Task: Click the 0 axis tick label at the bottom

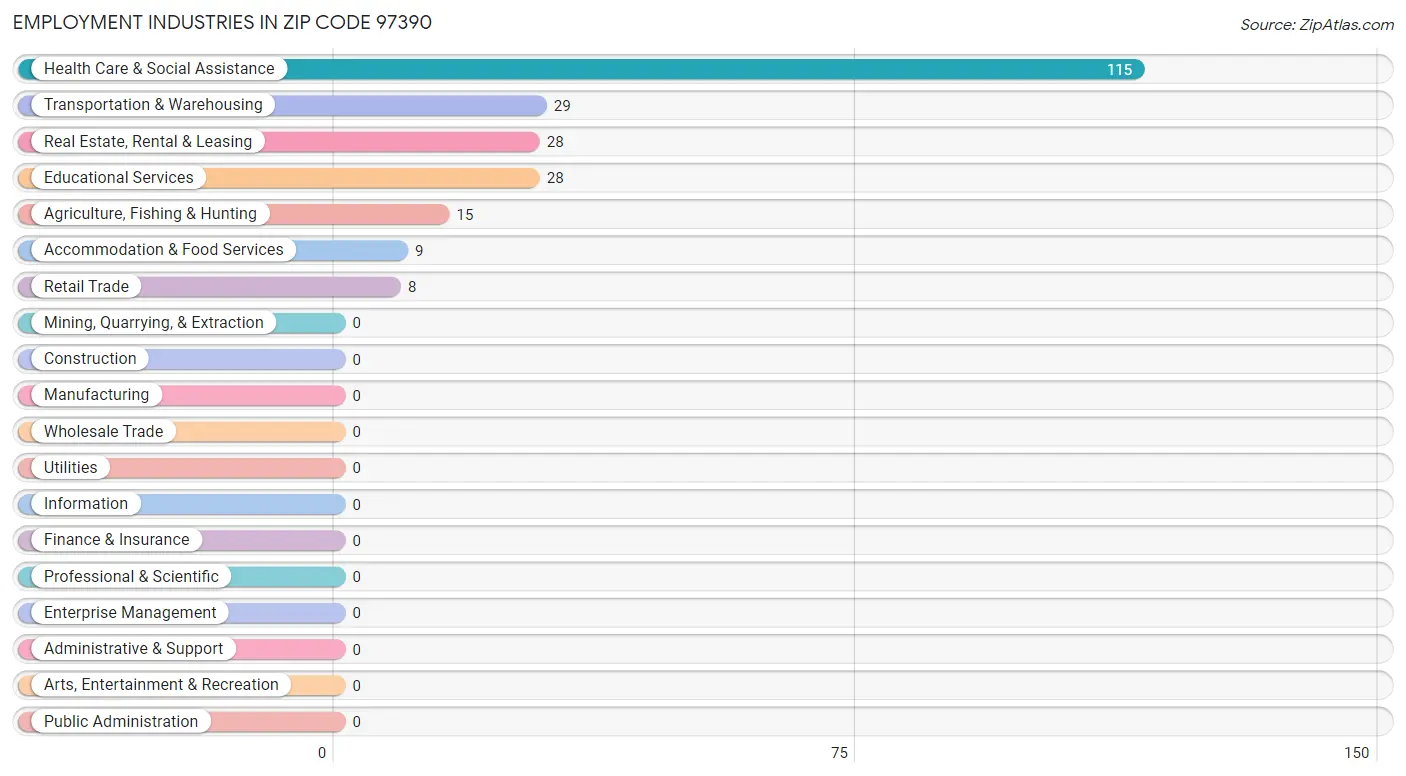Action: click(x=322, y=753)
